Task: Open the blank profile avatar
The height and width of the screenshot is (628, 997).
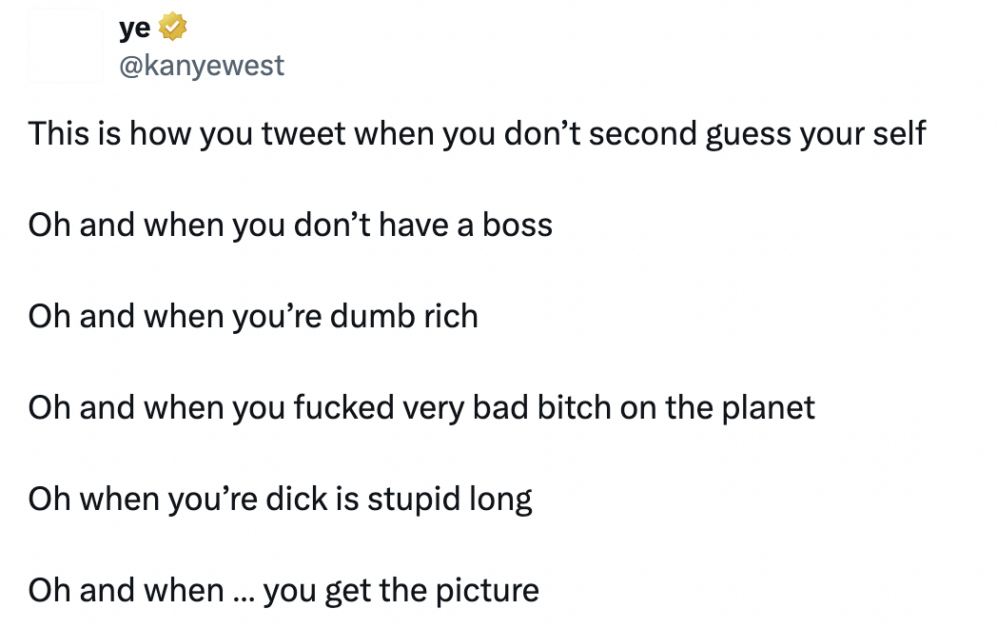Action: [65, 46]
